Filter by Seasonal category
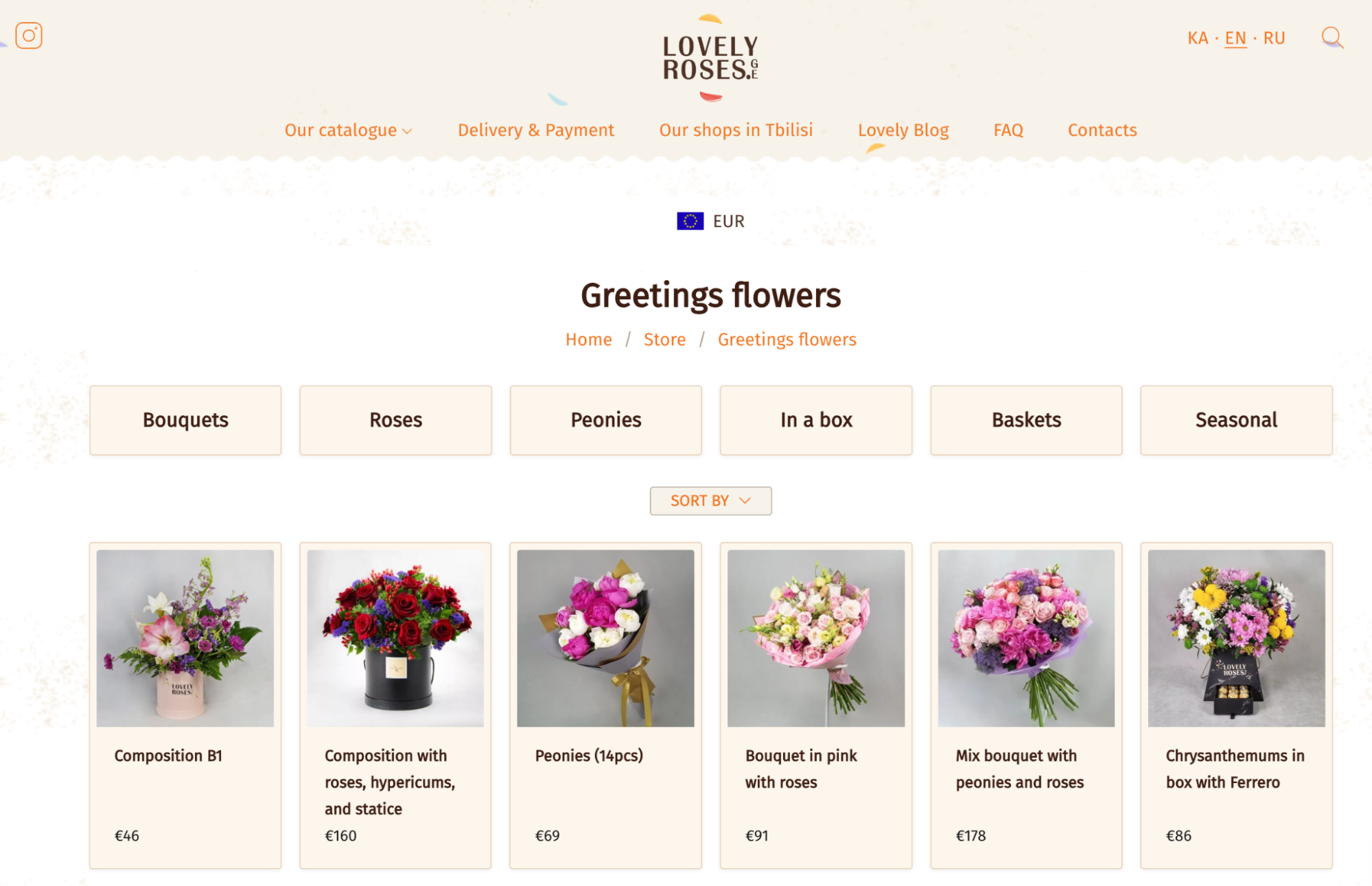The width and height of the screenshot is (1372, 886). tap(1236, 420)
